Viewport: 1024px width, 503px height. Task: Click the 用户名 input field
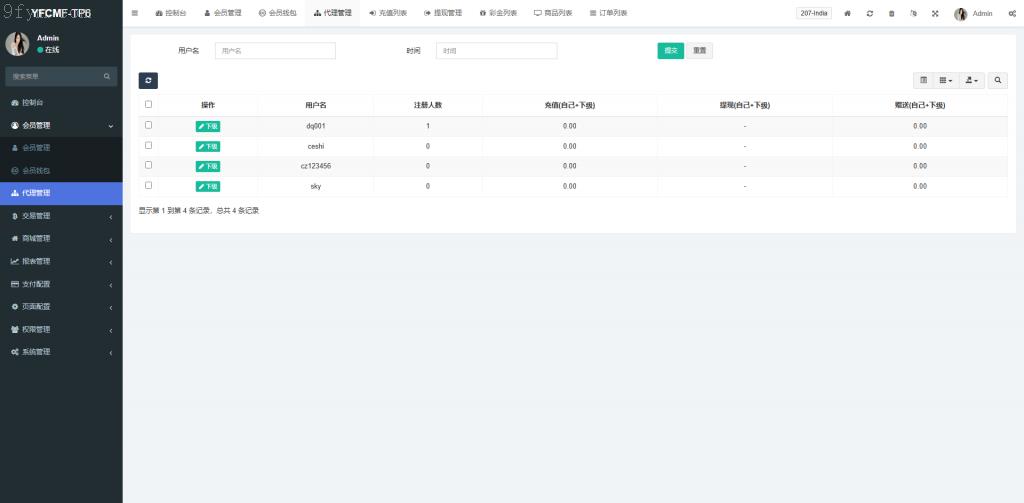(275, 51)
